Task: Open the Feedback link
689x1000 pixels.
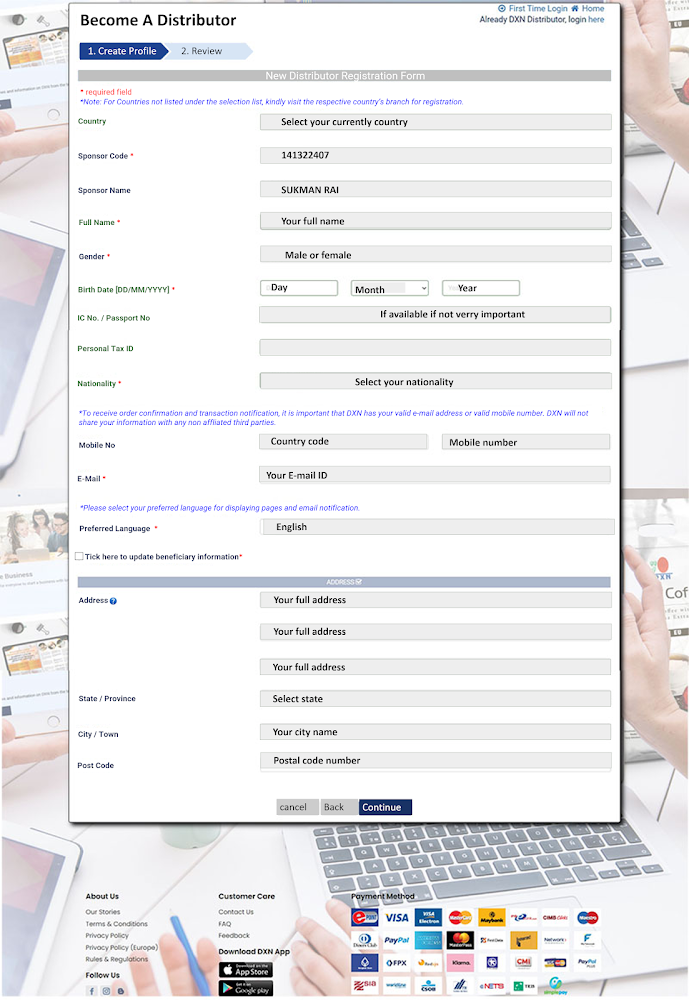Action: tap(234, 936)
